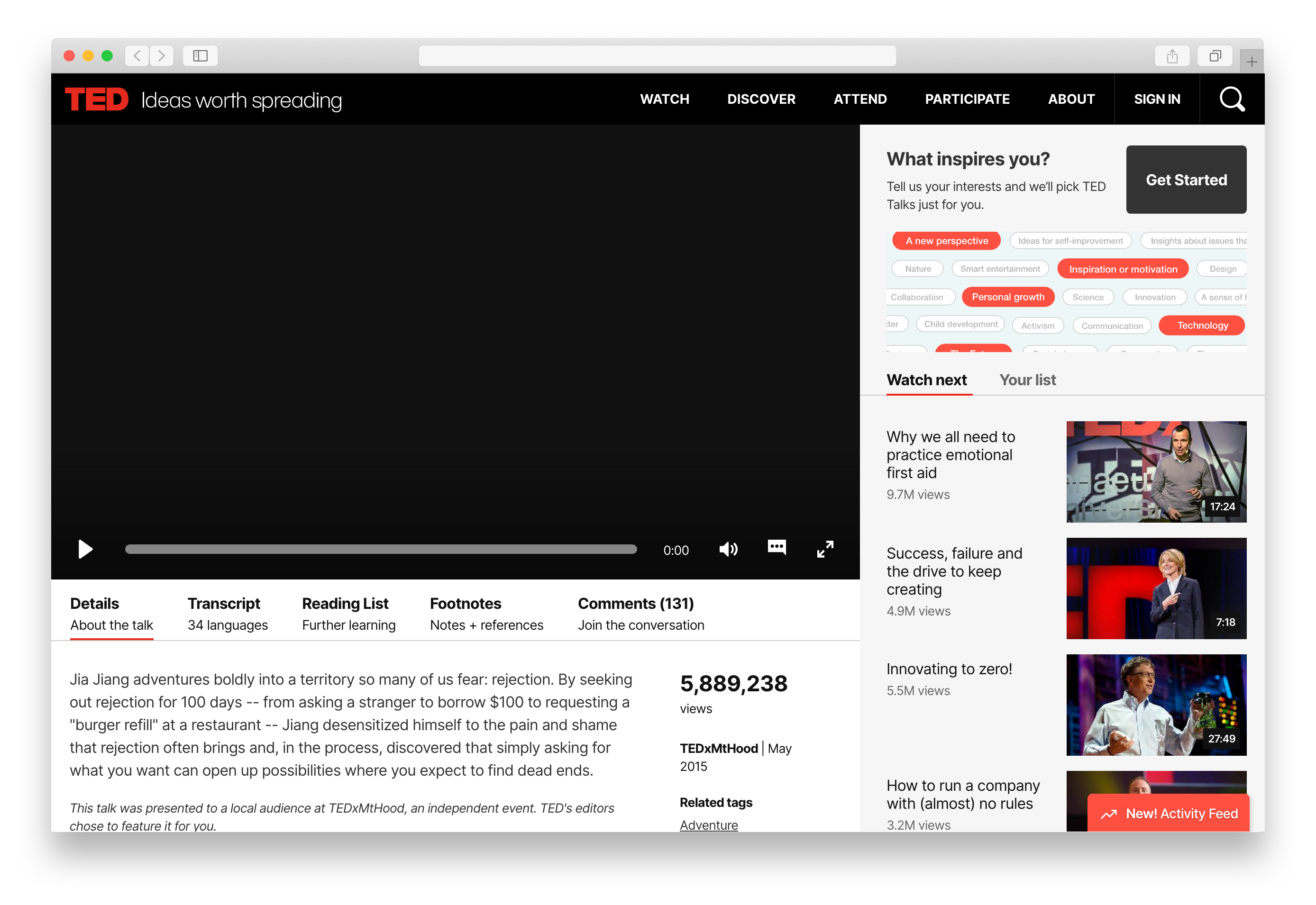Open the Details tab
This screenshot has width=1316, height=905.
(x=112, y=614)
